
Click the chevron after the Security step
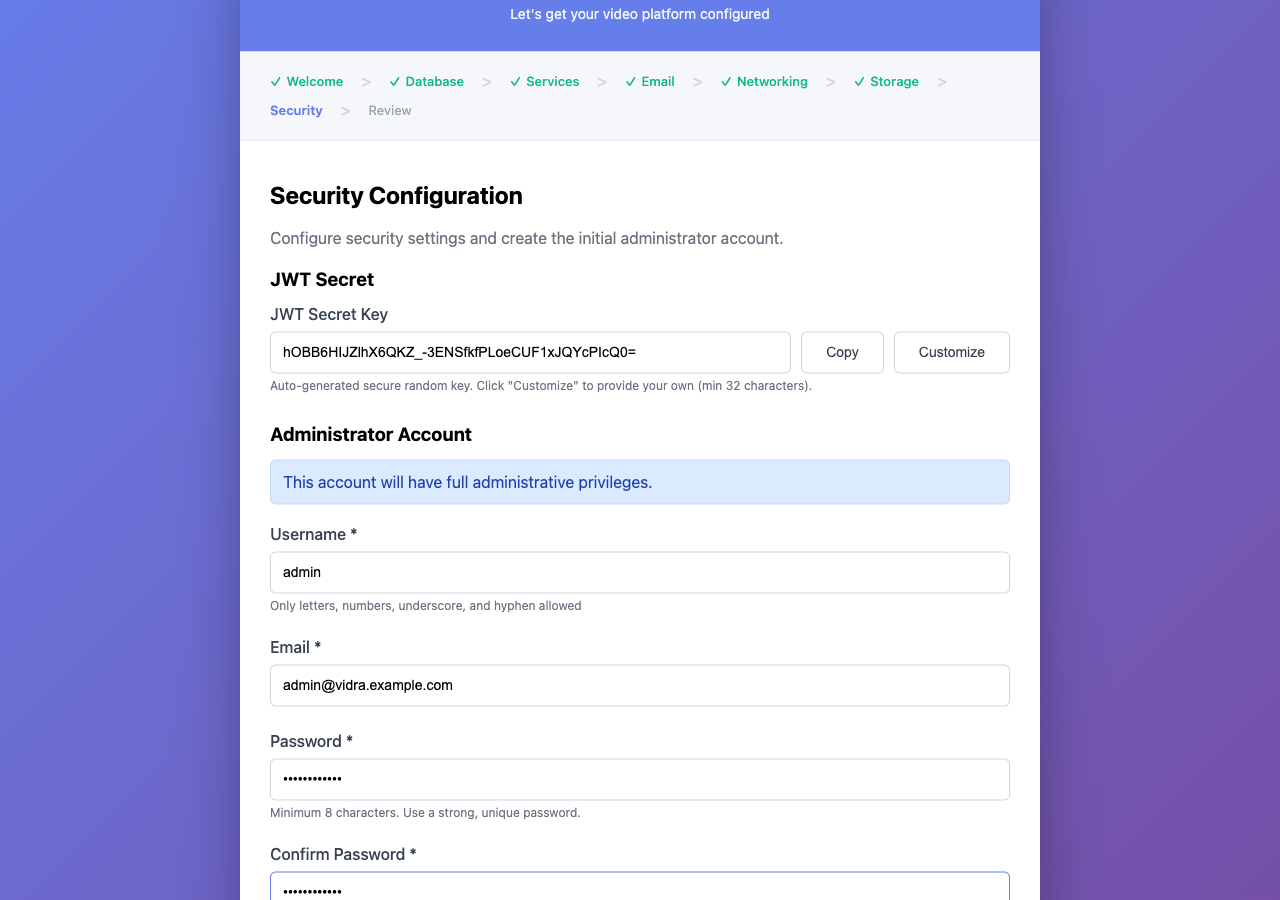345,110
